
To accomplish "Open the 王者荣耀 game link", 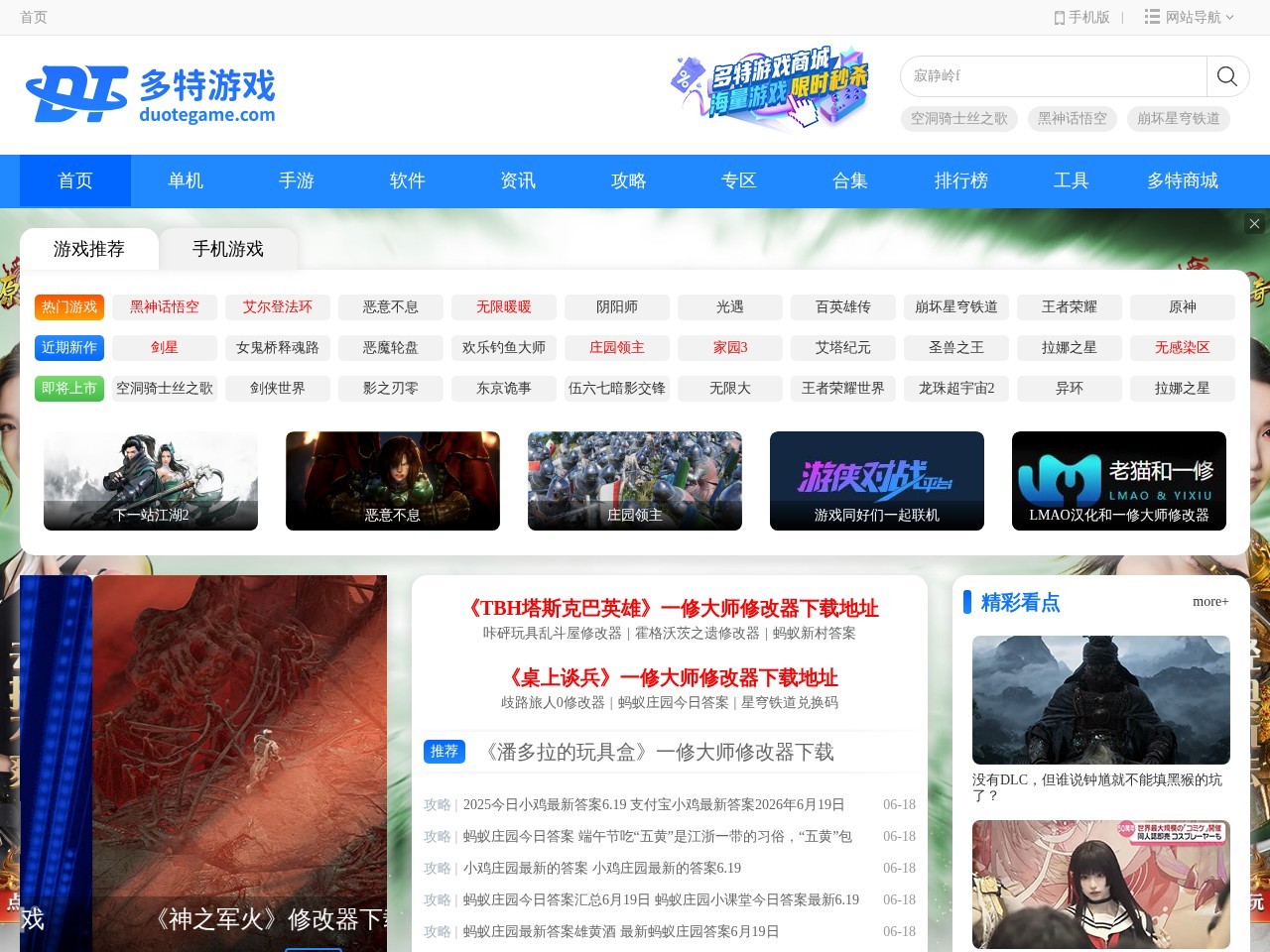I will pos(1070,307).
